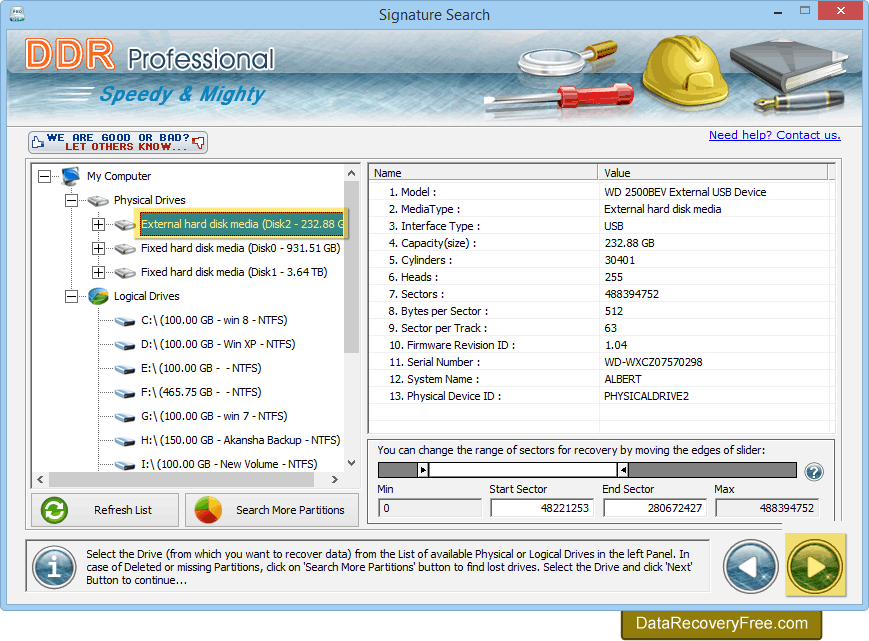Select H:\ Akansha Backup drive
The image size is (869, 641).
click(x=241, y=440)
